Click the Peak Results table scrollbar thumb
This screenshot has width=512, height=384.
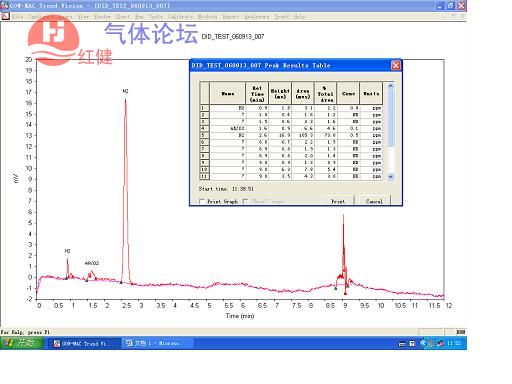click(x=391, y=118)
